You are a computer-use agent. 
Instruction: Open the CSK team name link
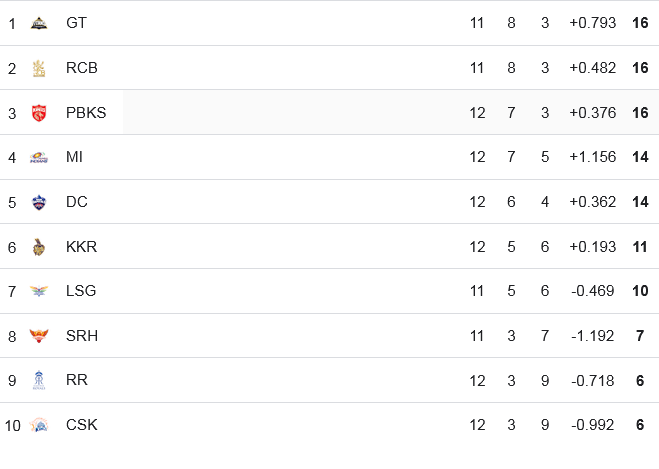click(x=82, y=425)
